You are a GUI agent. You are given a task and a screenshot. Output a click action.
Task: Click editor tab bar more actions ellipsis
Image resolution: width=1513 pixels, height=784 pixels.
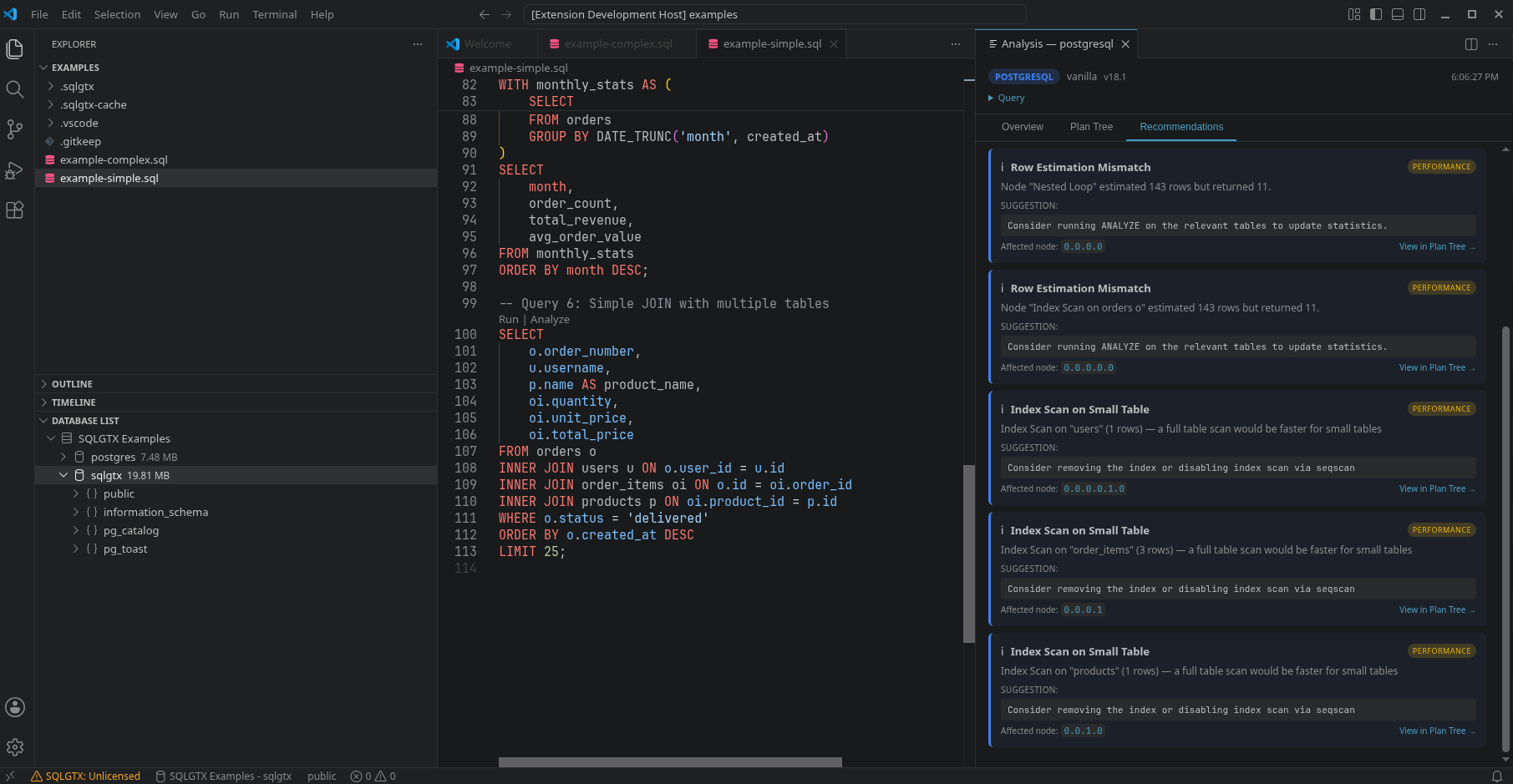[x=956, y=44]
